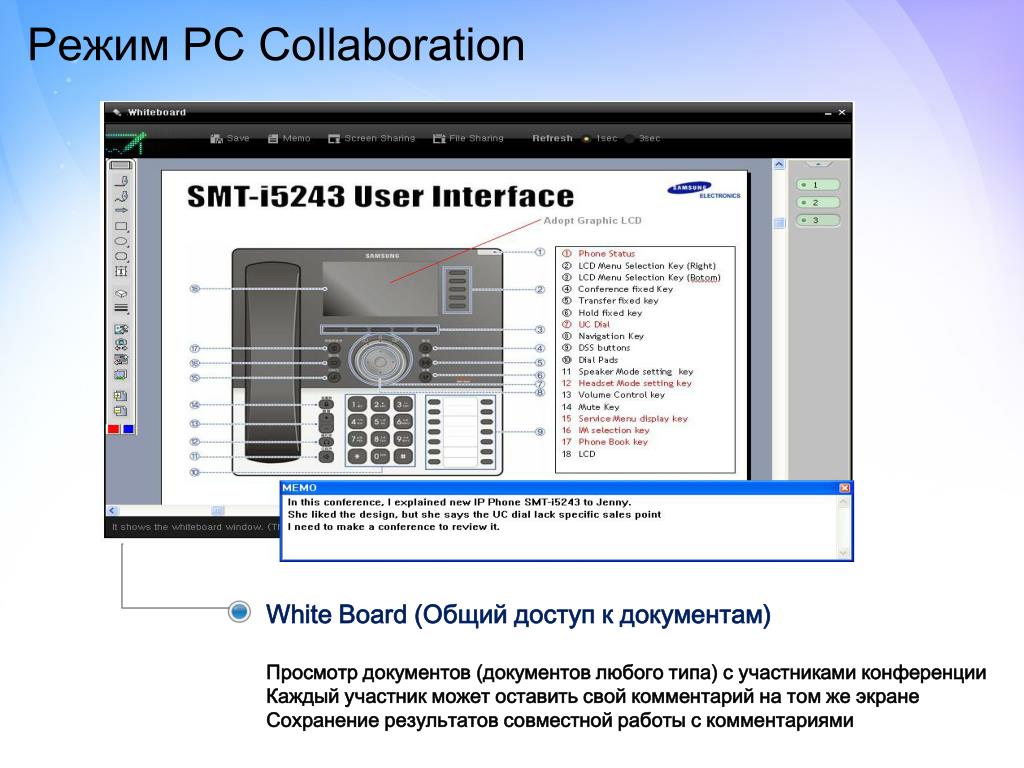
Task: Switch to whiteboard page 2
Action: pos(818,202)
